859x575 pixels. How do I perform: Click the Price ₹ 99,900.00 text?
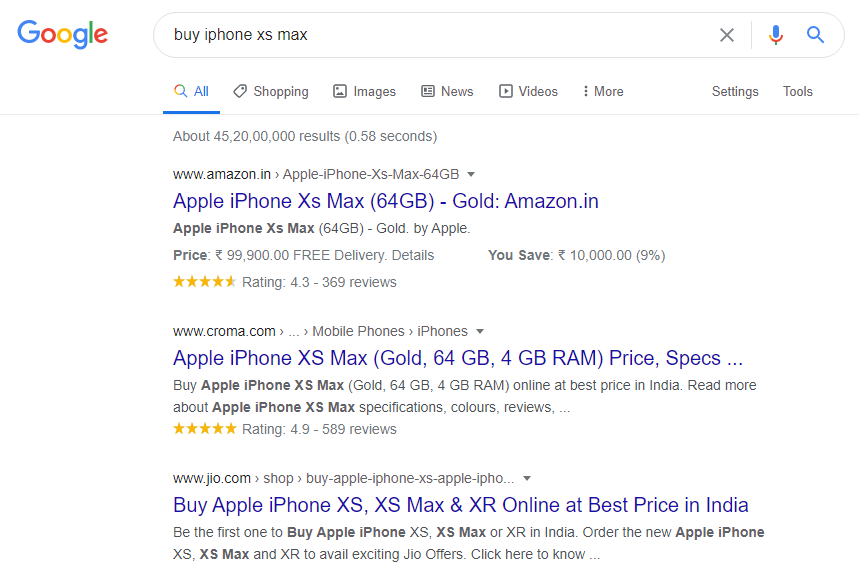click(x=303, y=255)
